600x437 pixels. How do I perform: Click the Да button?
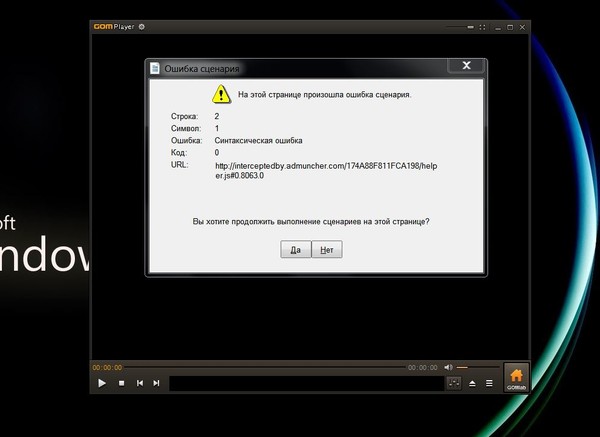(295, 250)
